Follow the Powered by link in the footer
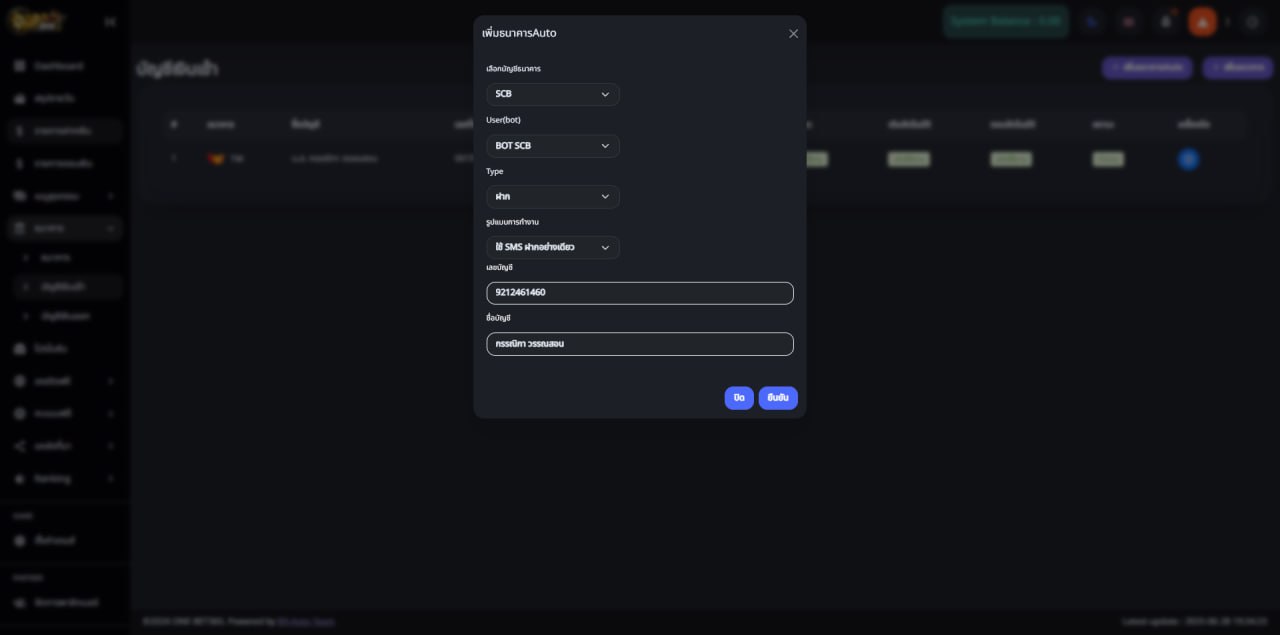The width and height of the screenshot is (1280, 635). point(305,622)
